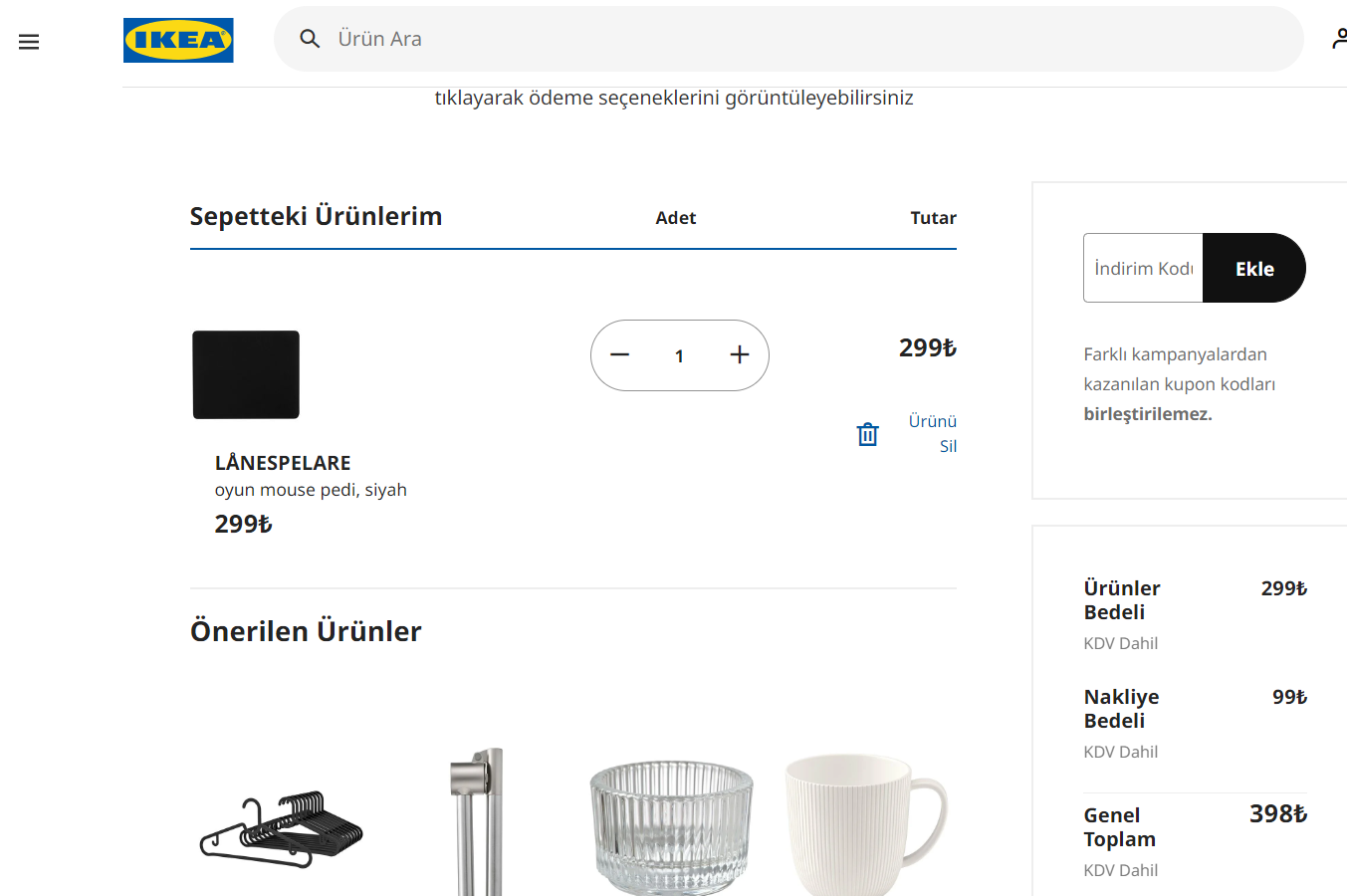Image resolution: width=1347 pixels, height=896 pixels.
Task: Click the quantity value 1
Action: [679, 356]
